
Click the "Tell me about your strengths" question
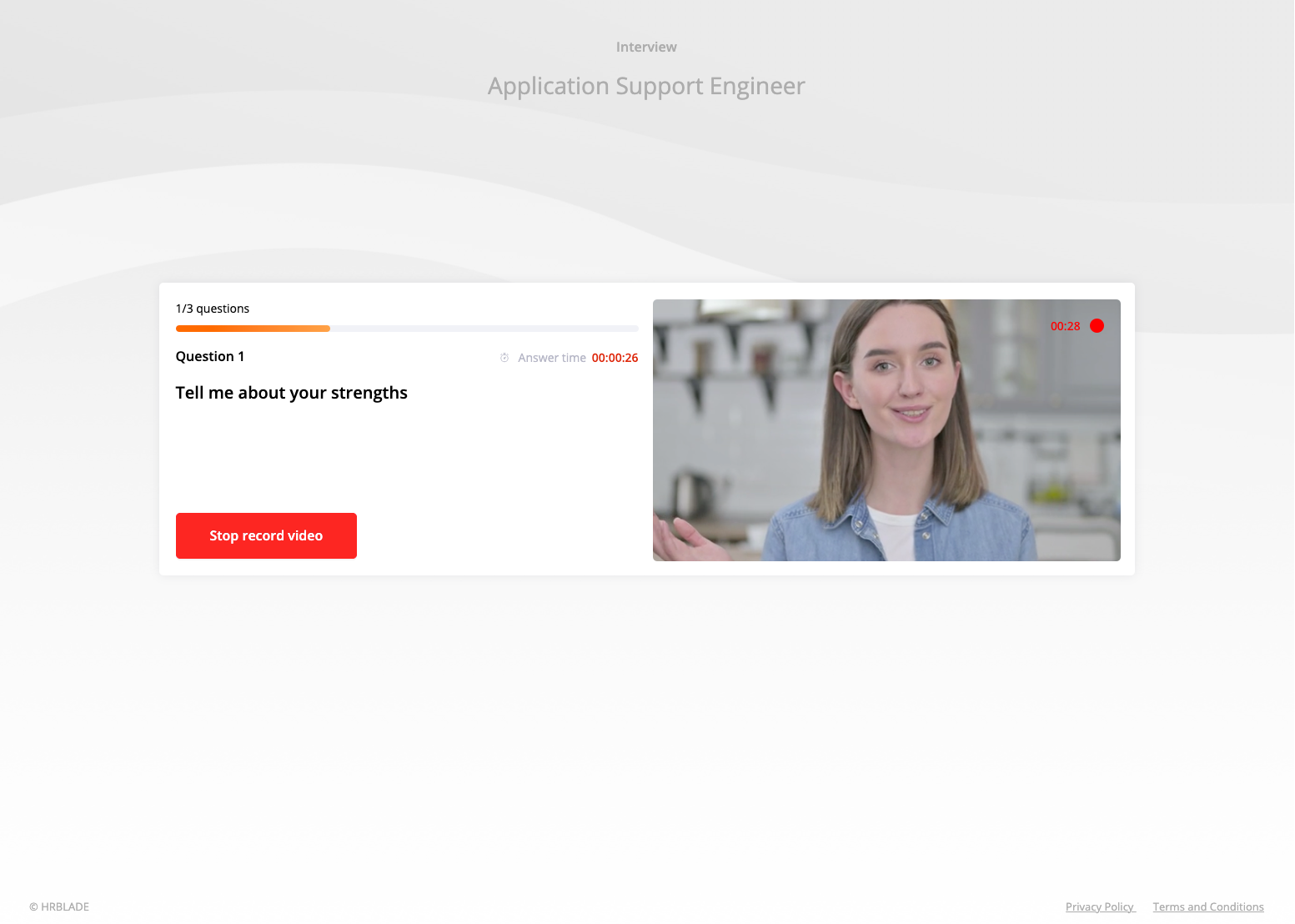point(291,393)
